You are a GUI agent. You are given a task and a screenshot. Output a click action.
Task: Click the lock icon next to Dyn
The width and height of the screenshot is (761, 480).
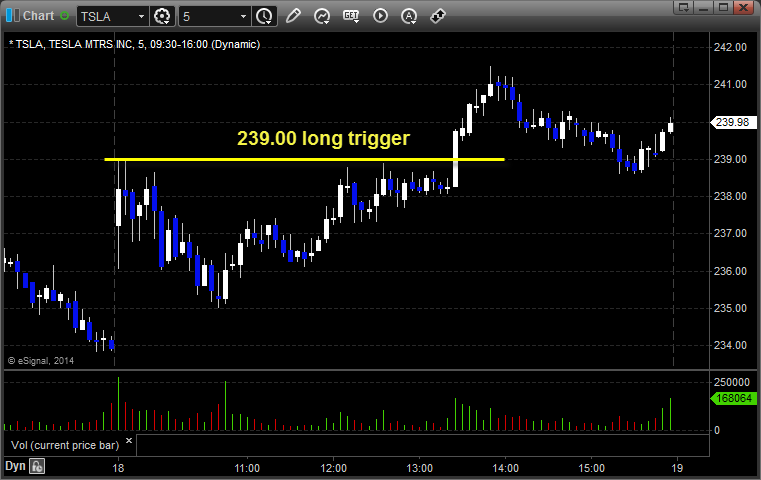click(37, 466)
